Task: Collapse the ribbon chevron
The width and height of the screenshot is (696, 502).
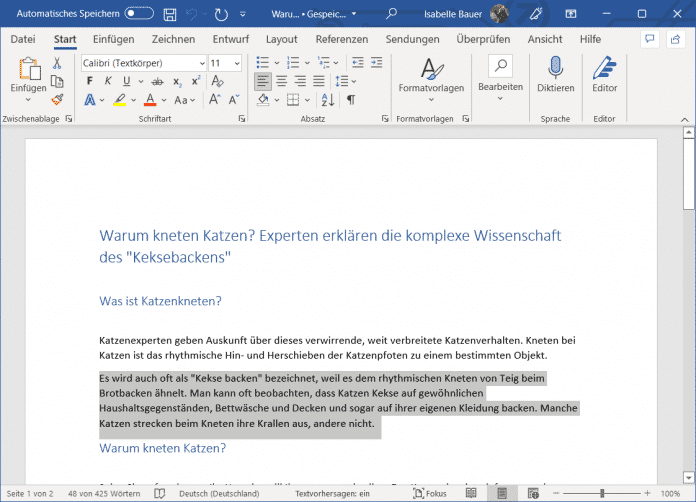Action: point(684,120)
